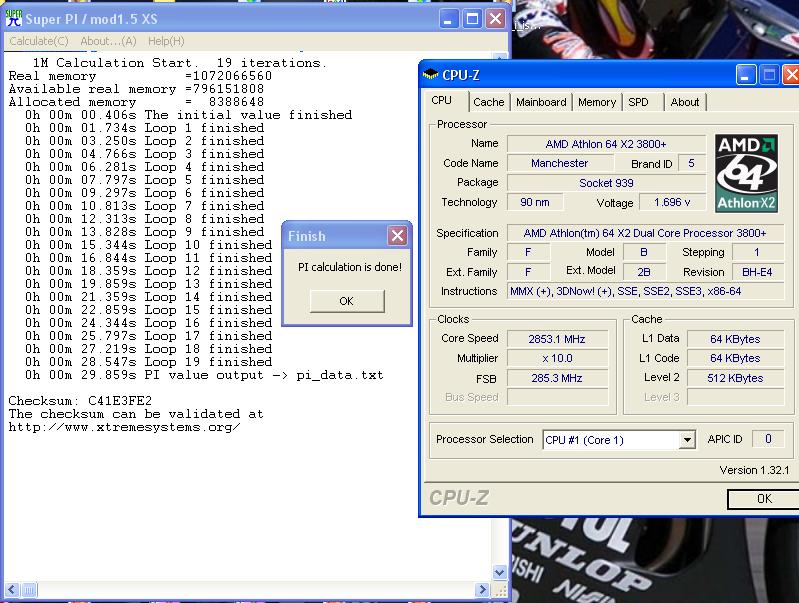
Task: Click the Real memory =1072066560 line
Action: point(140,76)
